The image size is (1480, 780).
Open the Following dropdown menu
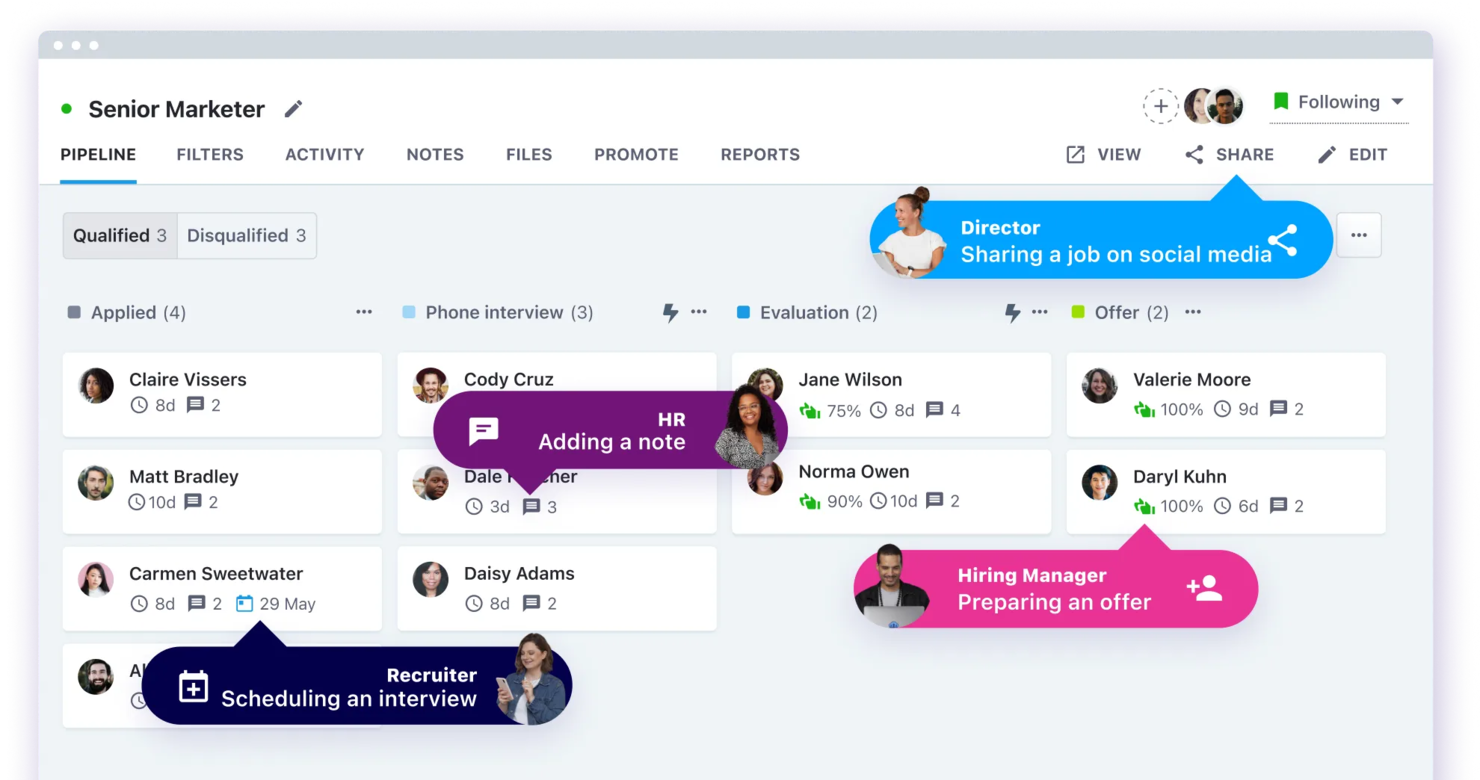(1339, 101)
